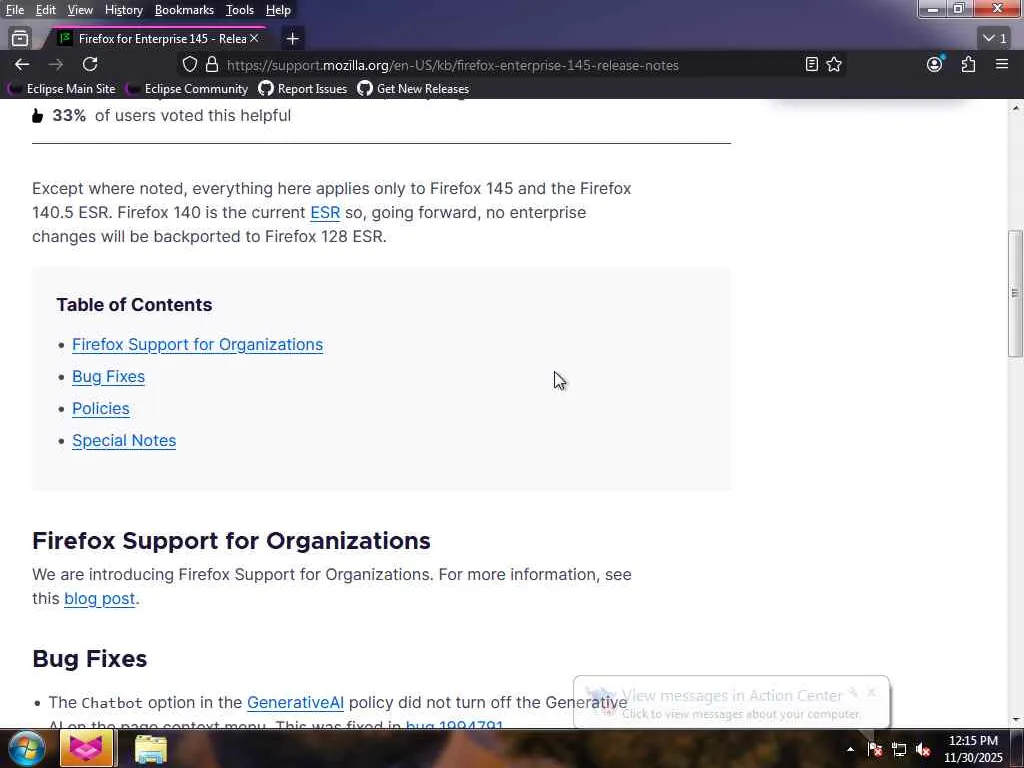
Task: Open the Bookmarks menu
Action: click(184, 10)
